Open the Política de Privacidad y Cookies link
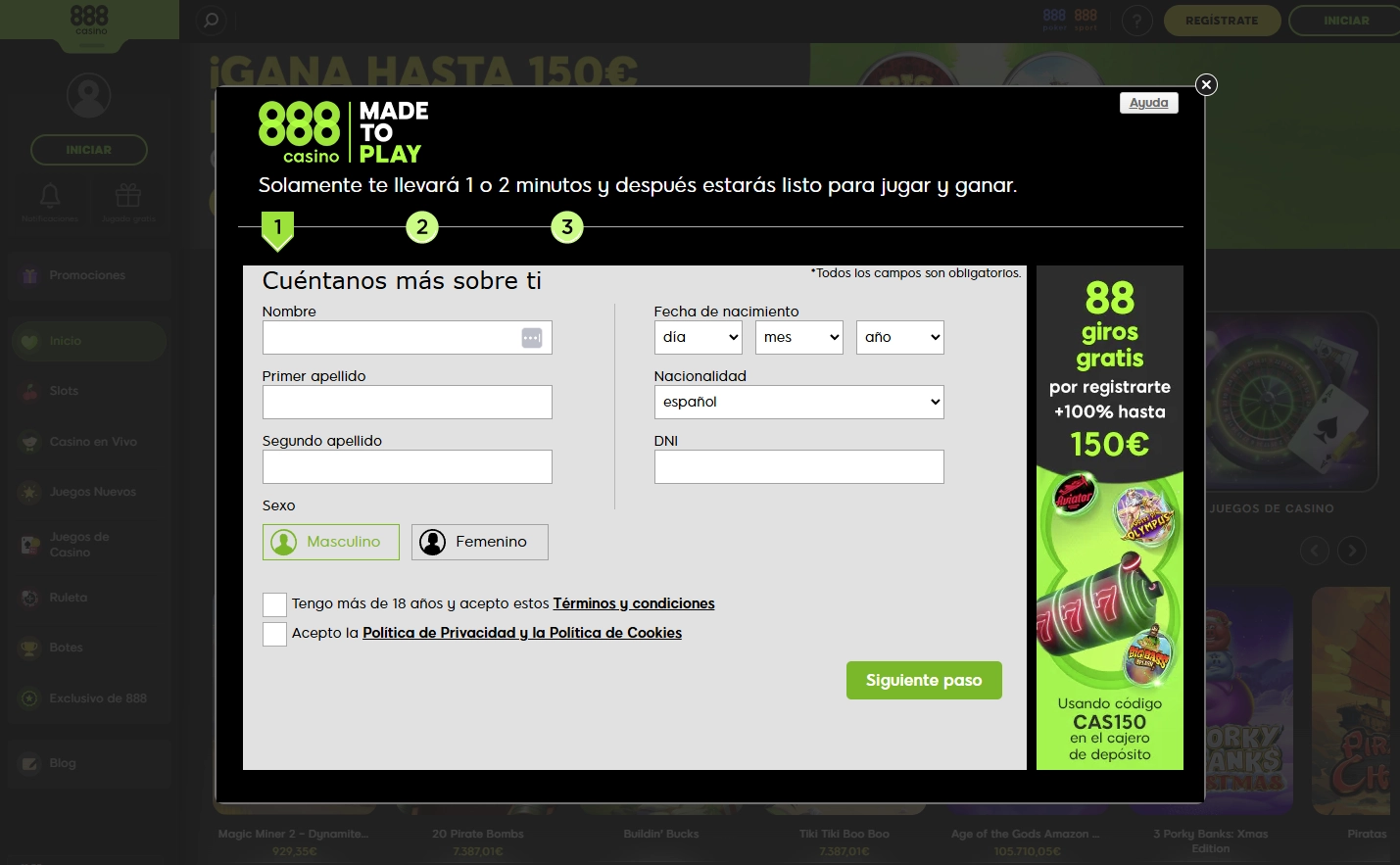Screen dimensions: 1400x865 [x=522, y=634]
